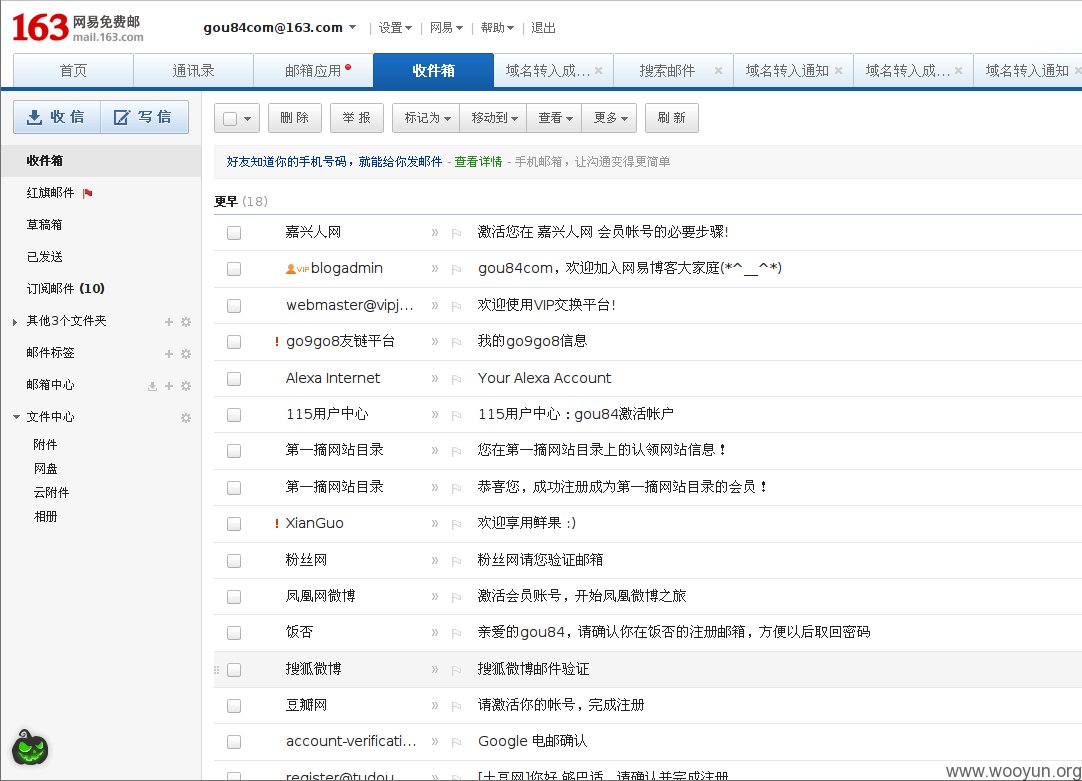Image resolution: width=1082 pixels, height=781 pixels.
Task: Open the 网易 menu
Action: coord(446,28)
